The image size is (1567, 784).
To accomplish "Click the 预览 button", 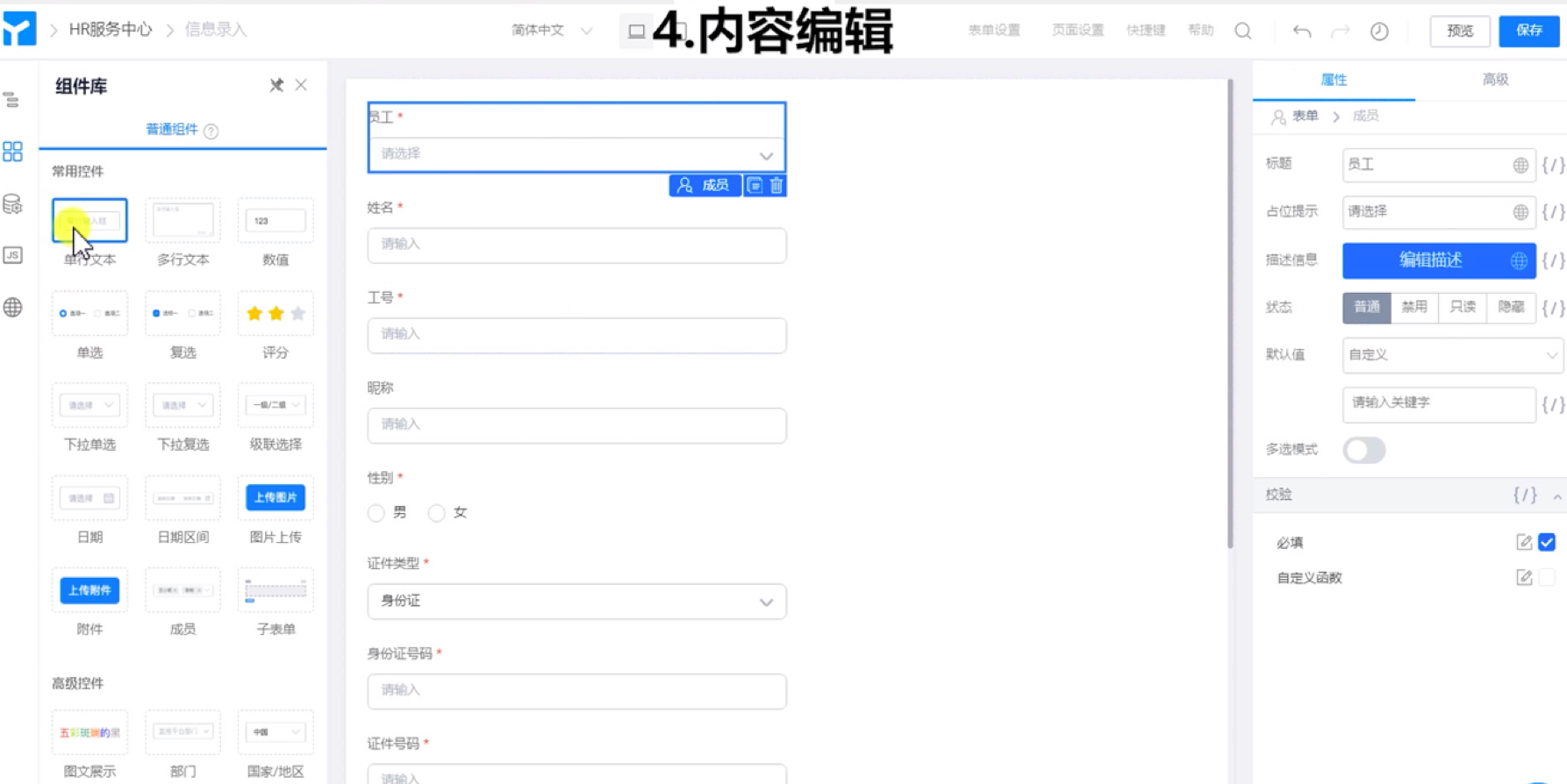I will [1460, 31].
